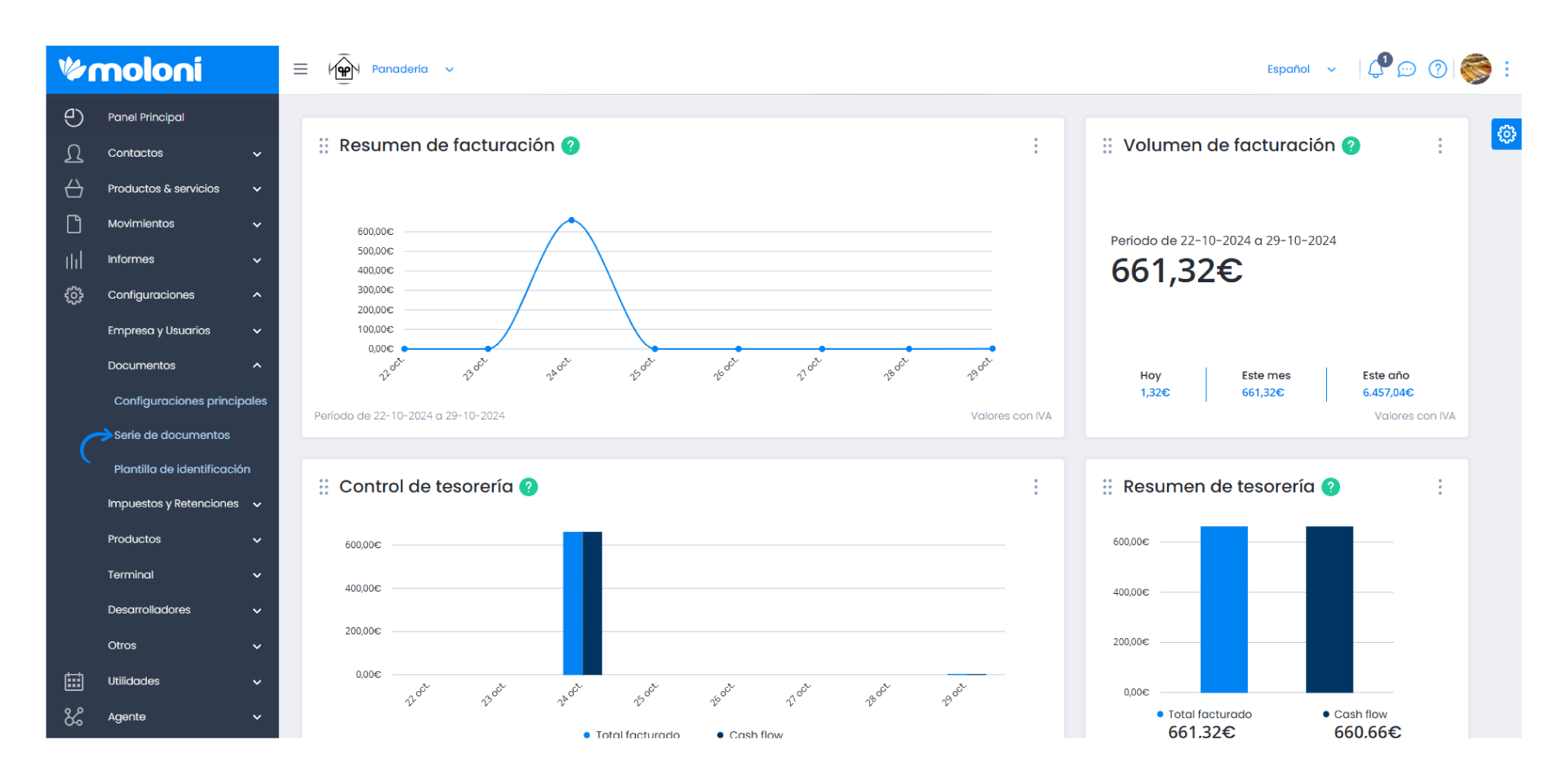Click the Contactos person icon
1567x784 pixels.
click(74, 153)
